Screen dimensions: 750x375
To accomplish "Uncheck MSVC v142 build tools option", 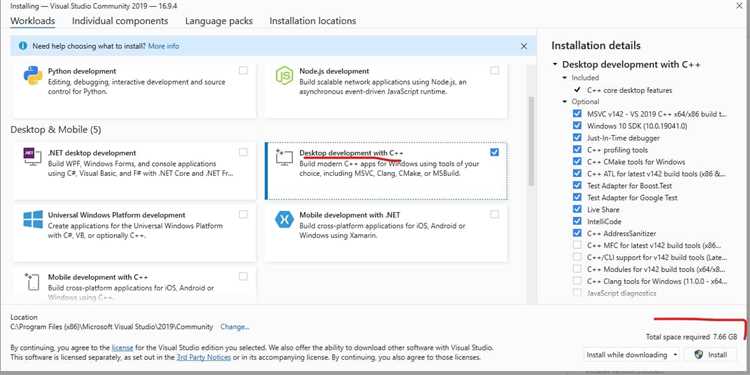I will pyautogui.click(x=577, y=114).
